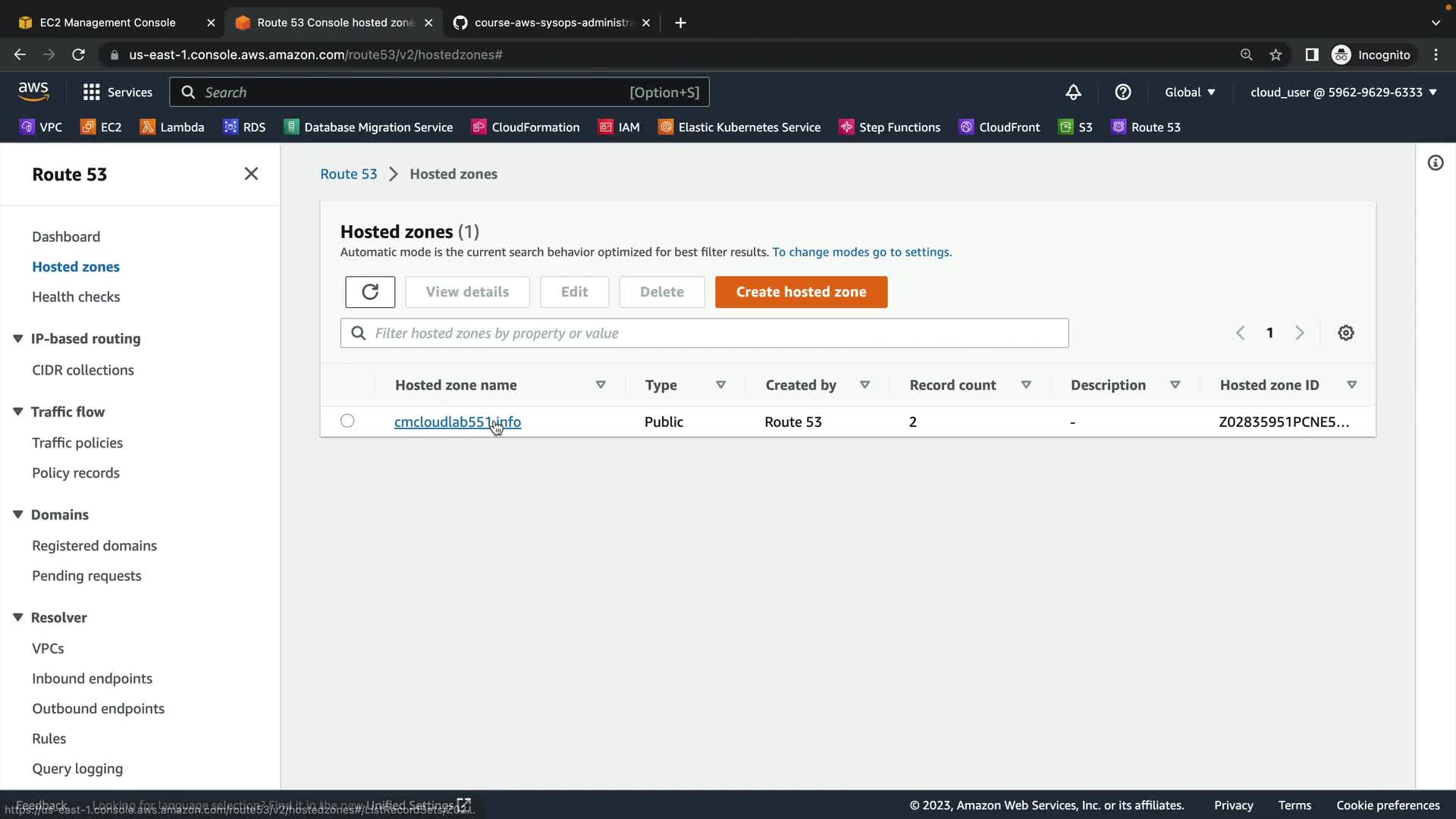Click the refresh hosted zones icon button

370,292
